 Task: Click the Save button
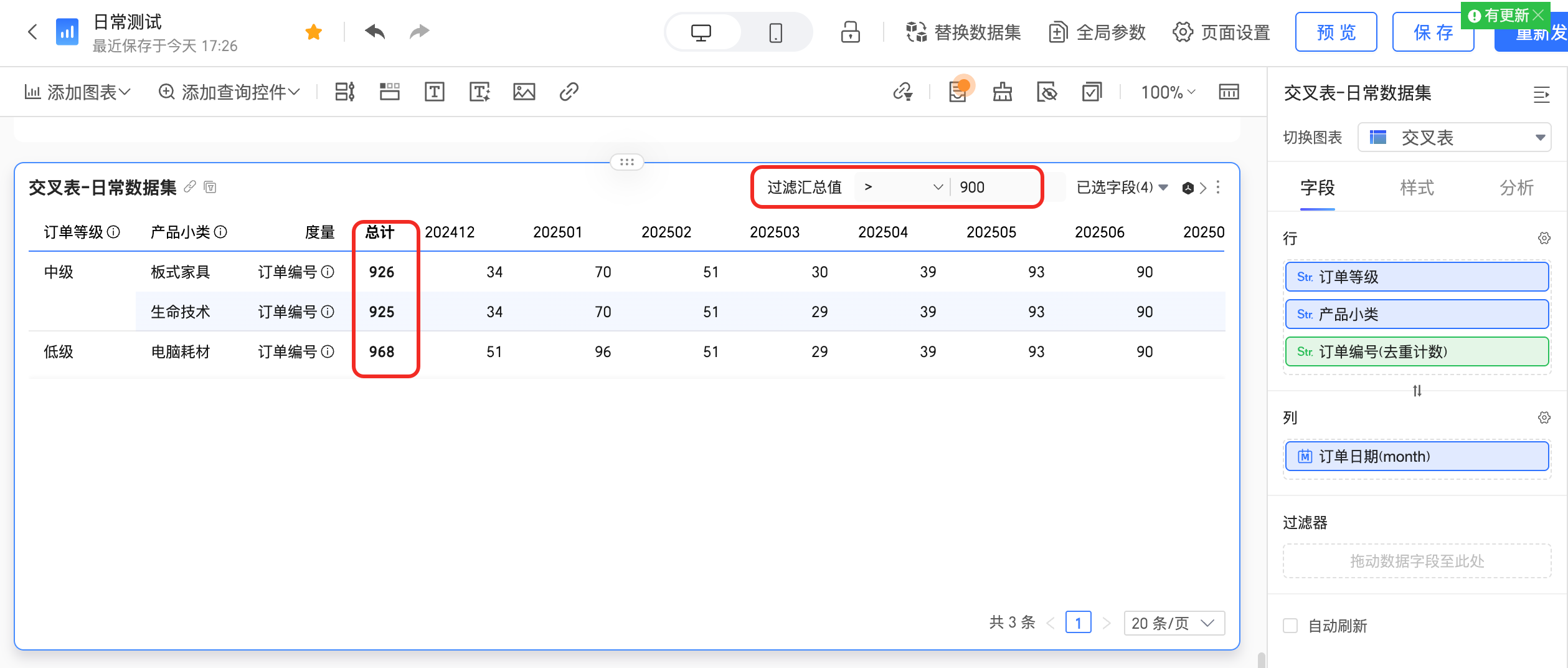point(1432,32)
